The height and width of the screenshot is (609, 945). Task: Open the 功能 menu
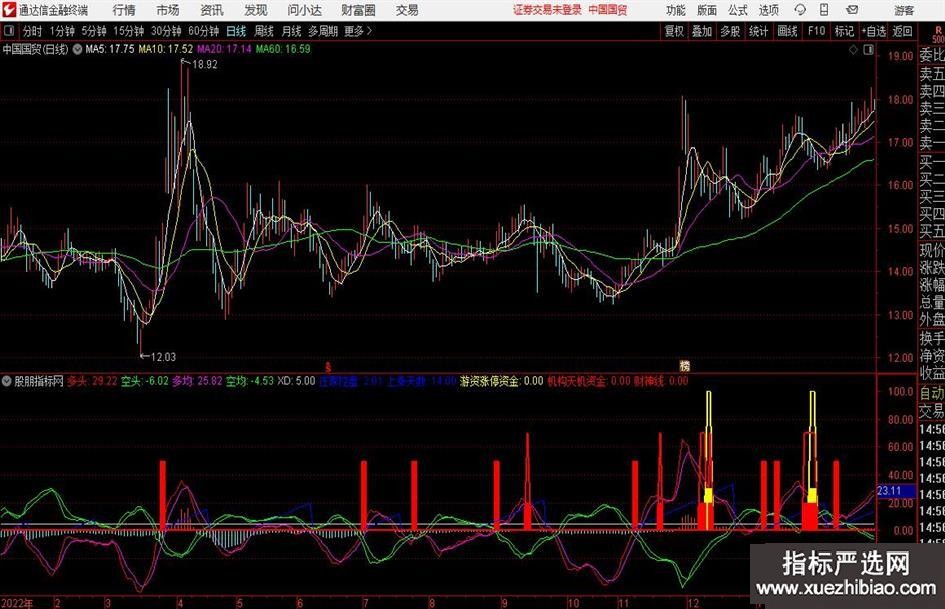pyautogui.click(x=676, y=10)
